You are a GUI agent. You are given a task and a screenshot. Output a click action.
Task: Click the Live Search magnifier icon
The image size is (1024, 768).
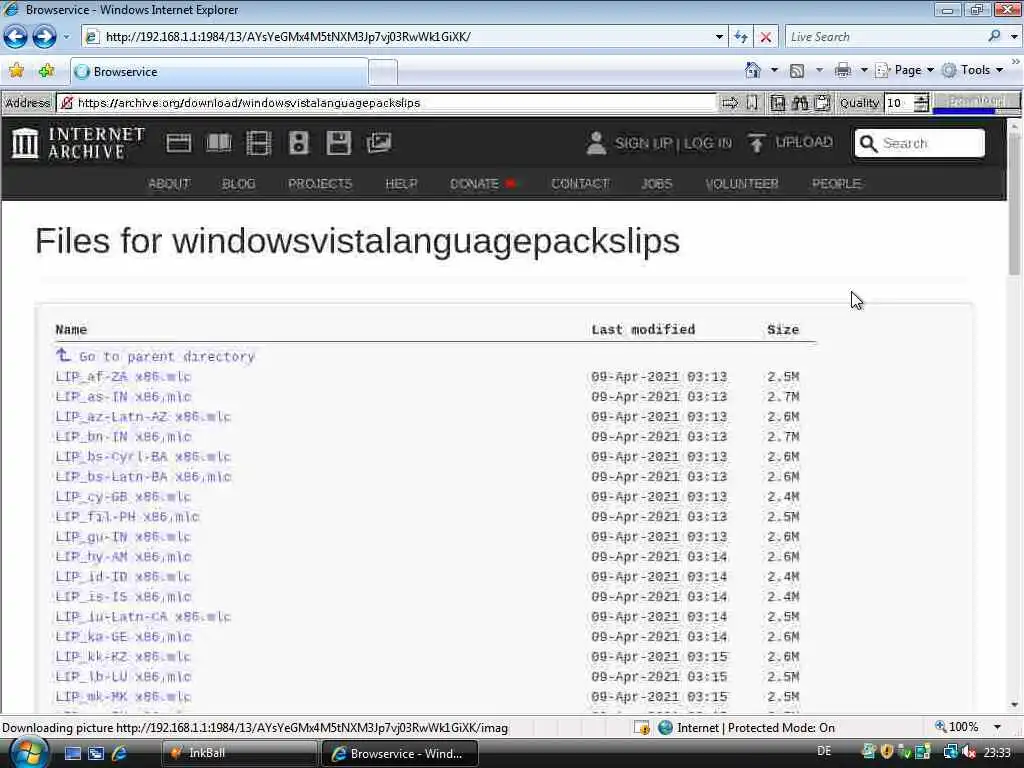994,37
